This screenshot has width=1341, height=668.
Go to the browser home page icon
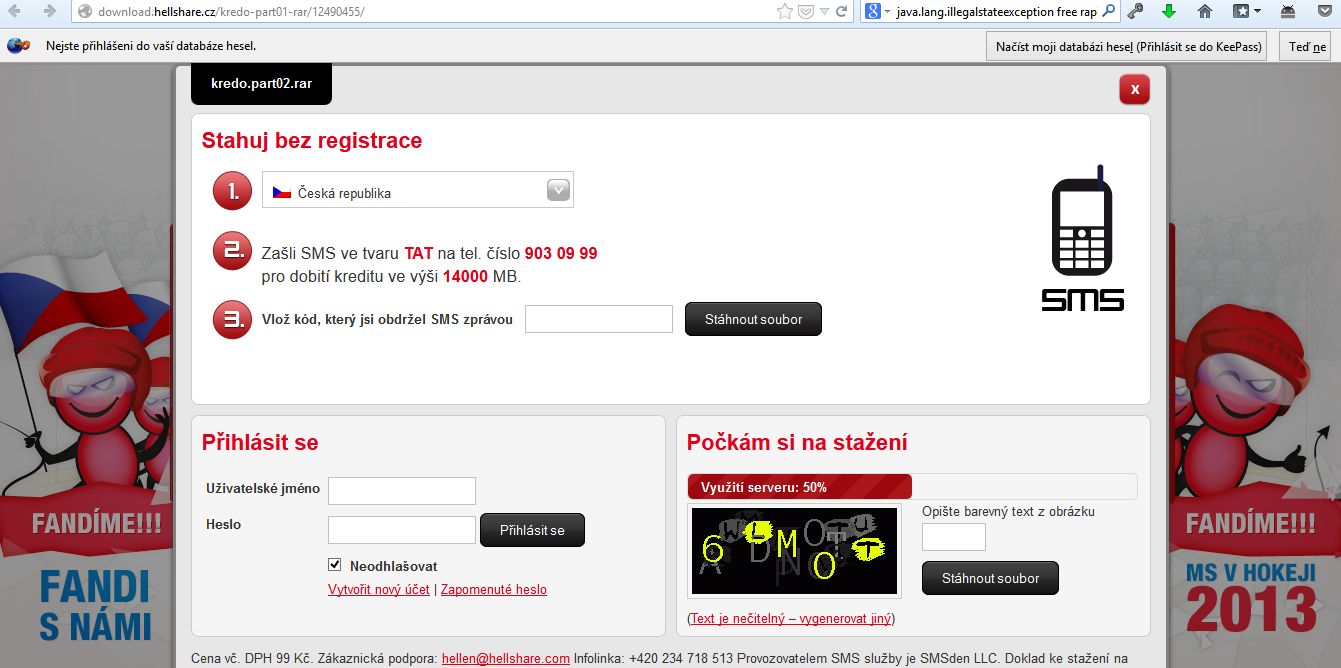(x=1205, y=11)
